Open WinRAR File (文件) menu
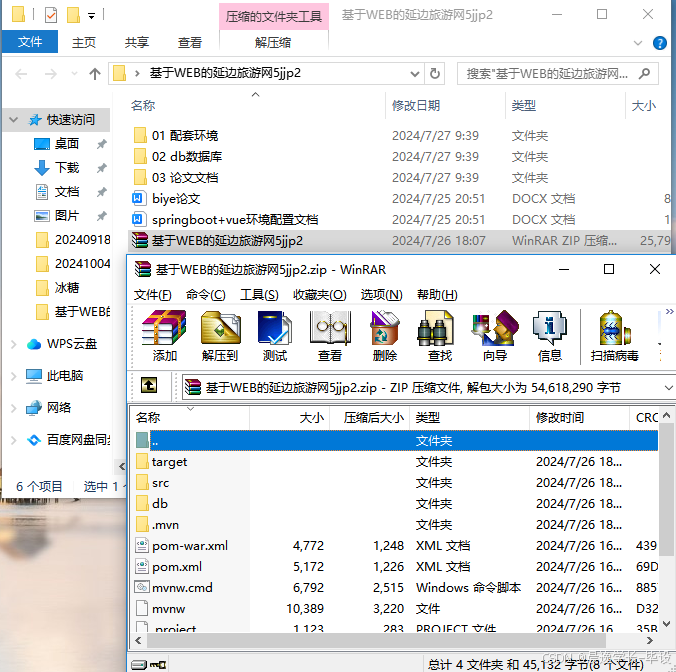This screenshot has width=676, height=672. point(152,295)
